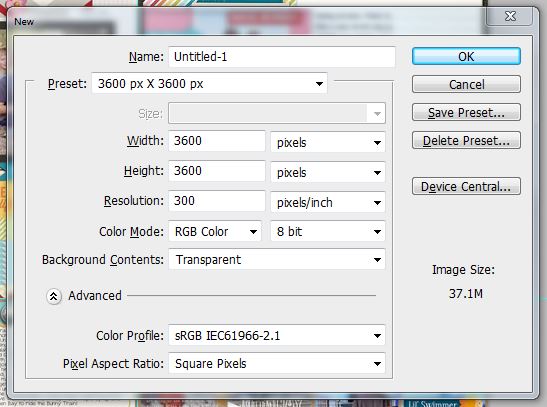Click the Image Size label
547x407 pixels.
[x=463, y=270]
